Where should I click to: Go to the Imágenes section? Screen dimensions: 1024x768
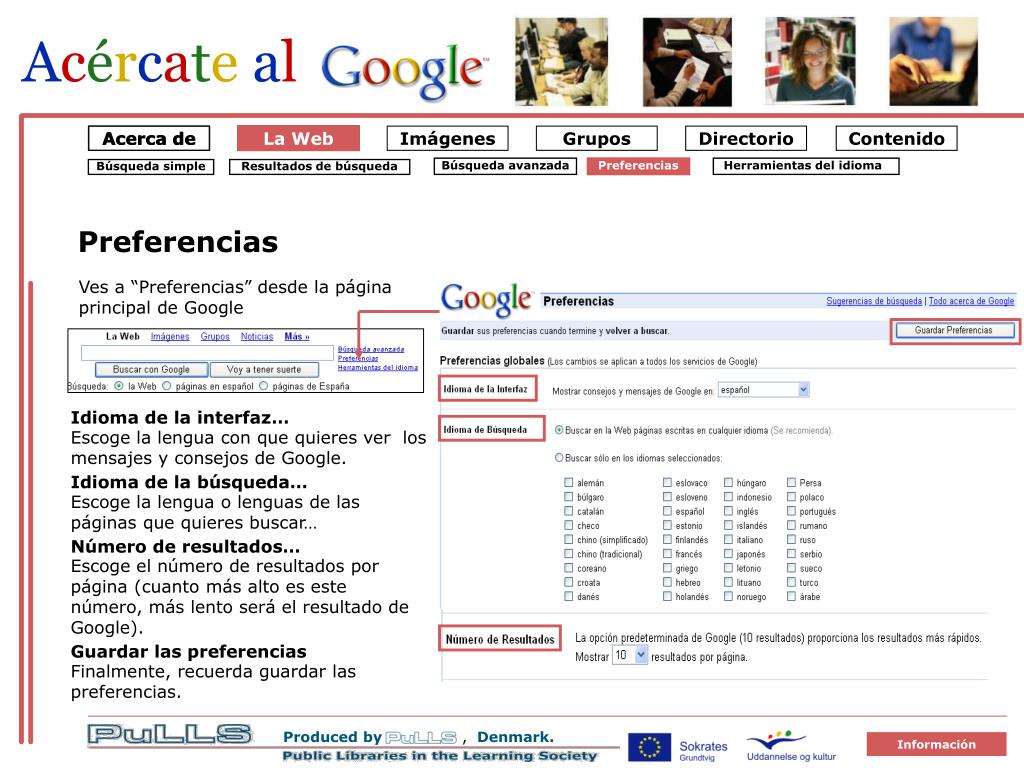pyautogui.click(x=447, y=138)
